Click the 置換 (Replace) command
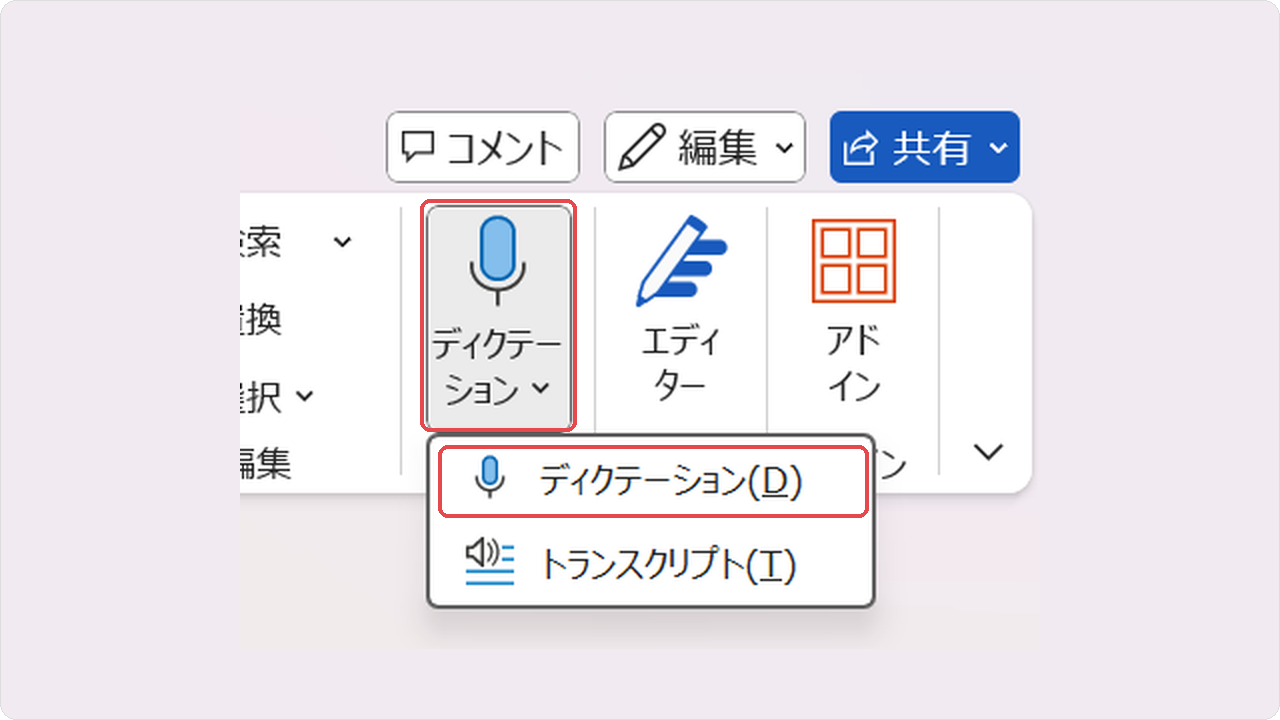The height and width of the screenshot is (720, 1280). [x=260, y=320]
